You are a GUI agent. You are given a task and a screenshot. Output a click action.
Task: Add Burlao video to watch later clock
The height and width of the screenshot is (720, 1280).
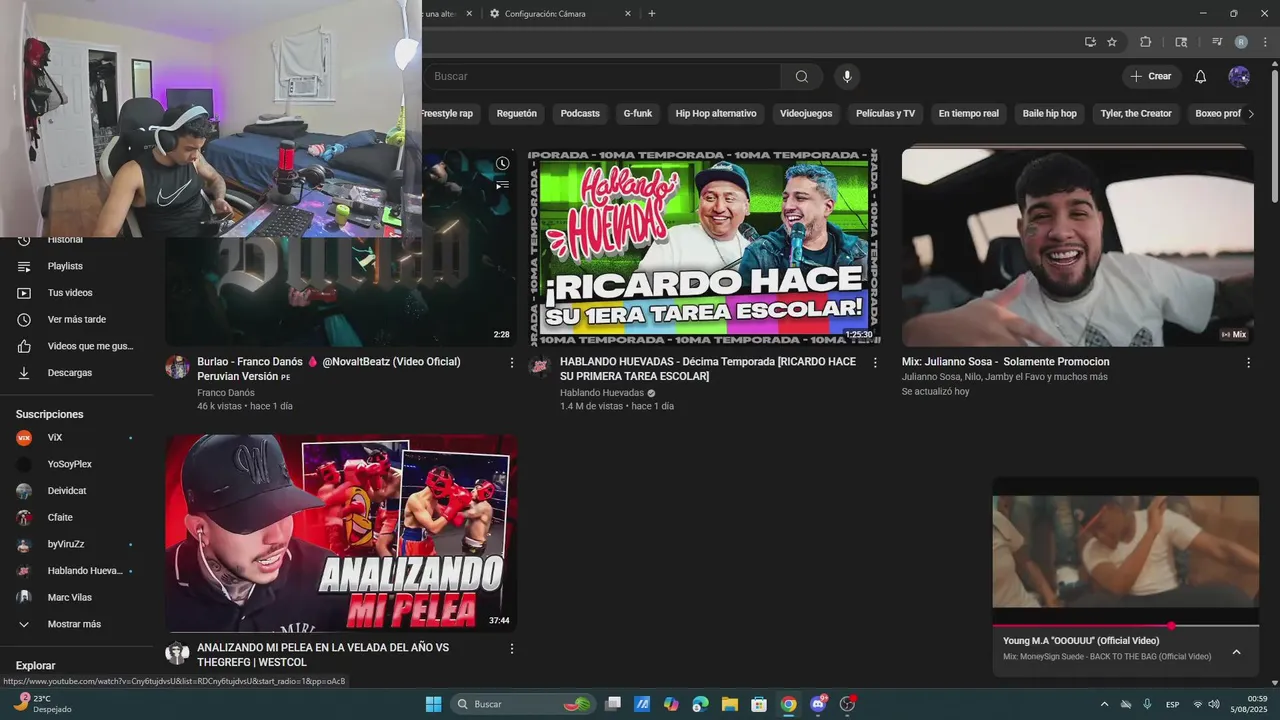pyautogui.click(x=503, y=163)
